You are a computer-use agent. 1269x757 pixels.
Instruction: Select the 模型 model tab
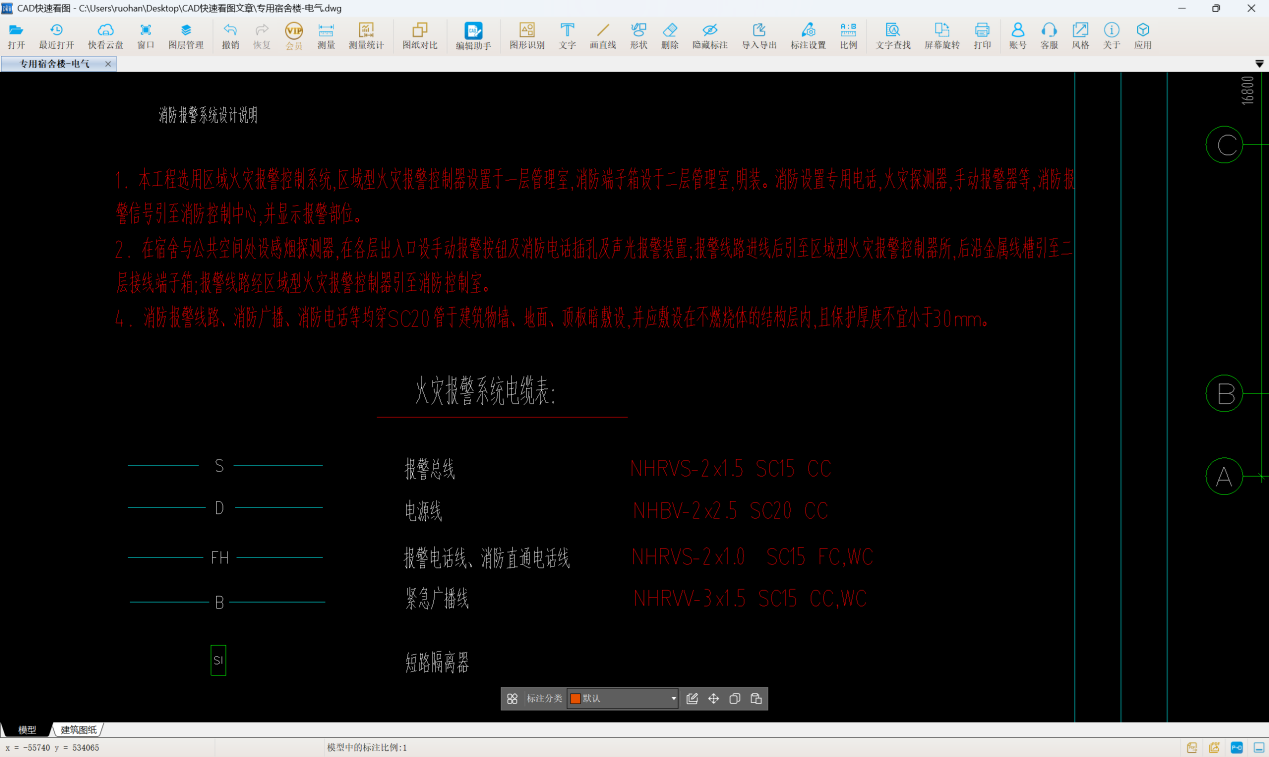(x=27, y=730)
